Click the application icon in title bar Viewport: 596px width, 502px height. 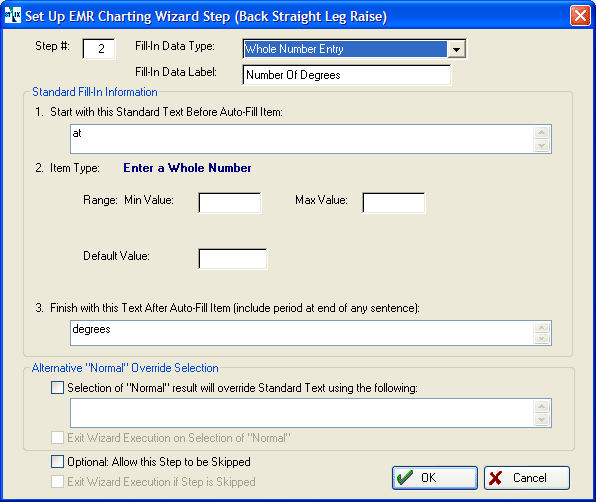[x=13, y=15]
